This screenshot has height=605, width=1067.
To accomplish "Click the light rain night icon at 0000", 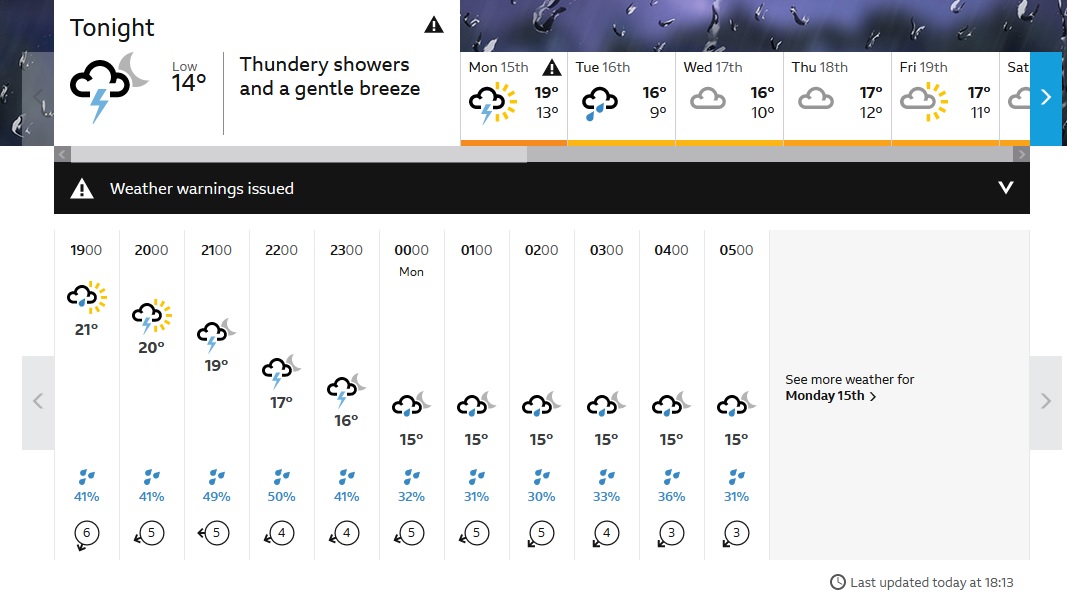I will [x=411, y=404].
